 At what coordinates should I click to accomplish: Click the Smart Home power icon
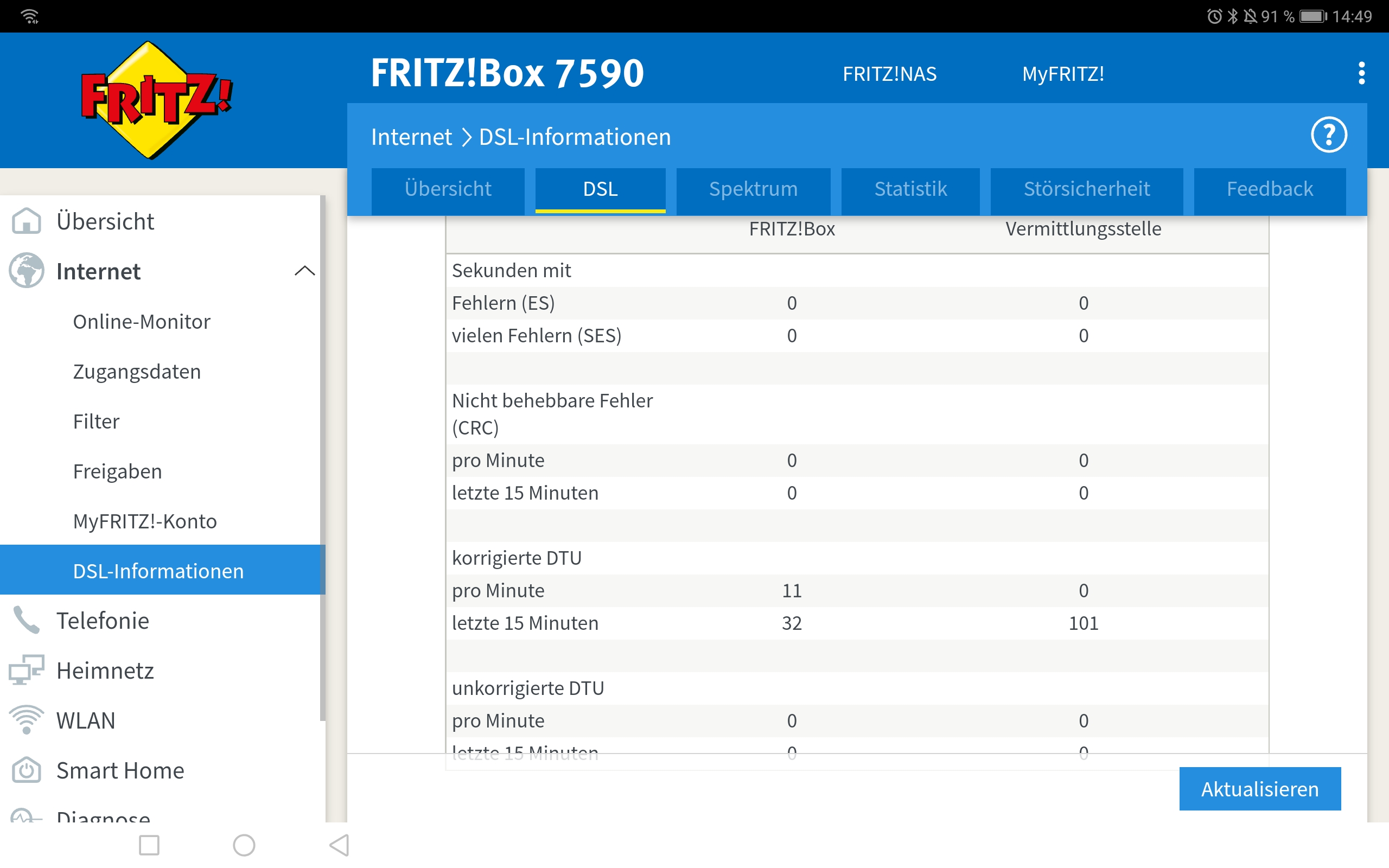27,770
